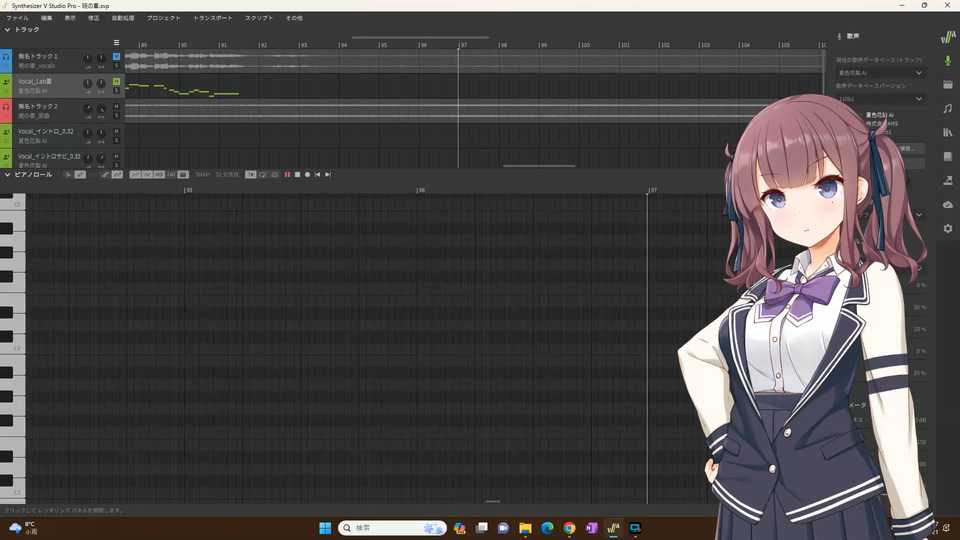This screenshot has width=960, height=540.
Task: Open the music note panel in sidebar
Action: 948,108
